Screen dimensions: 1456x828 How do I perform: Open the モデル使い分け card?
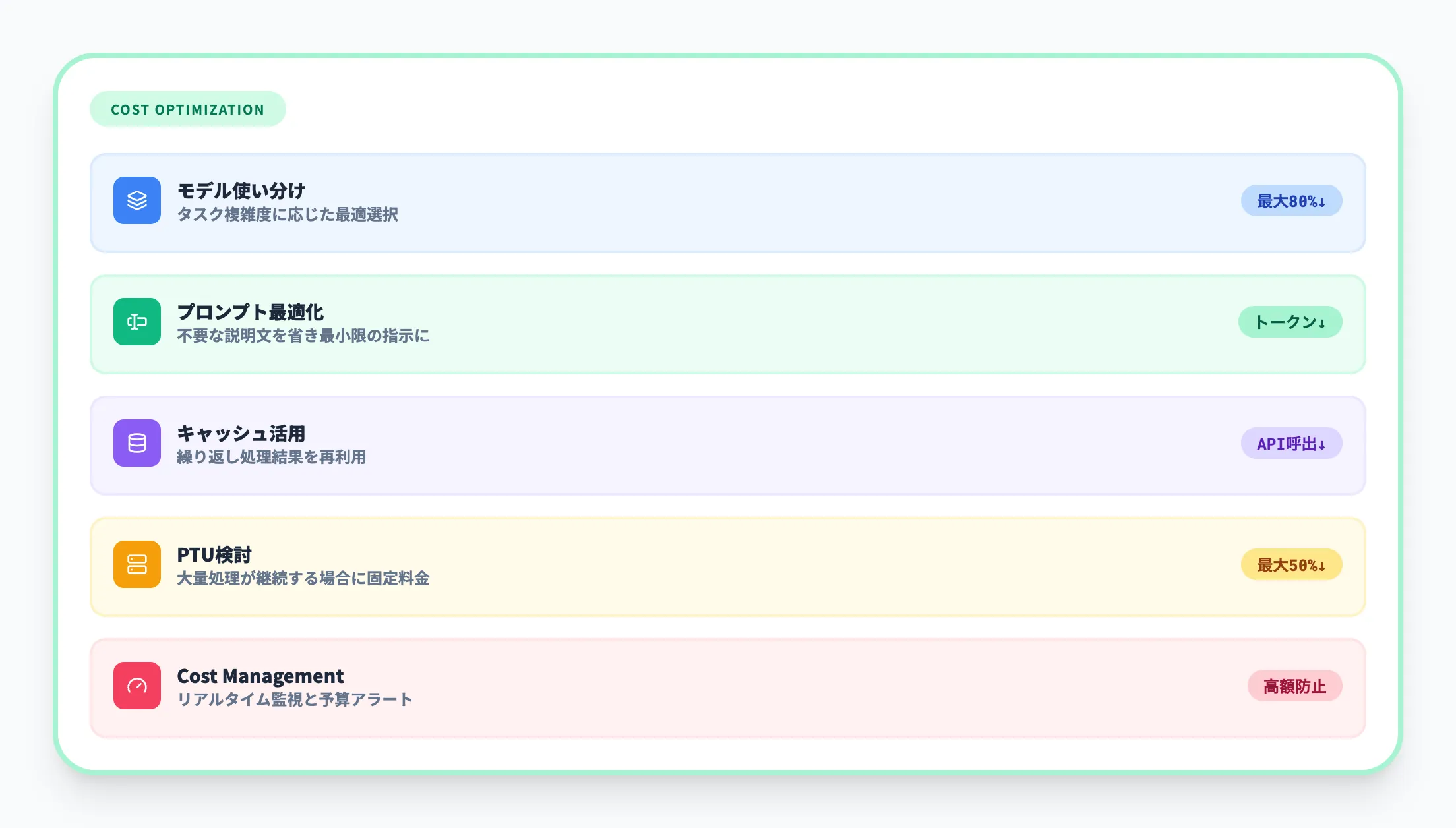[725, 202]
